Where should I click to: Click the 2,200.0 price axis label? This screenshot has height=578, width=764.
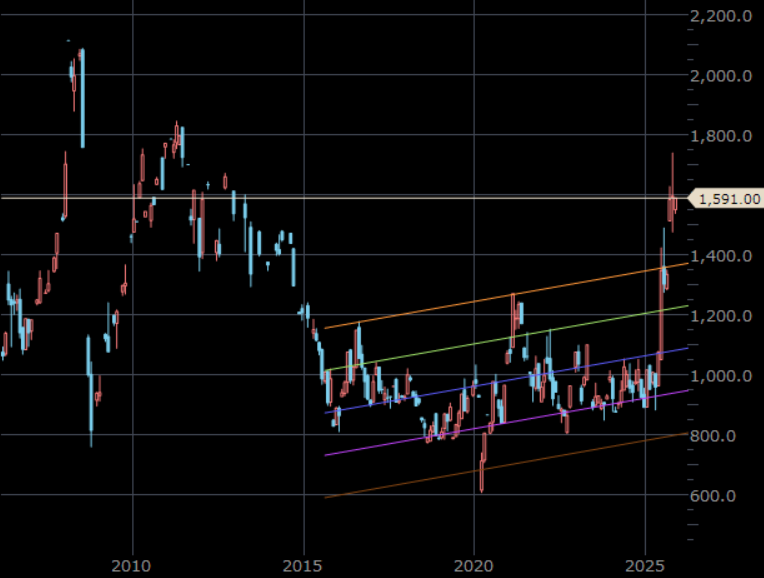click(725, 16)
